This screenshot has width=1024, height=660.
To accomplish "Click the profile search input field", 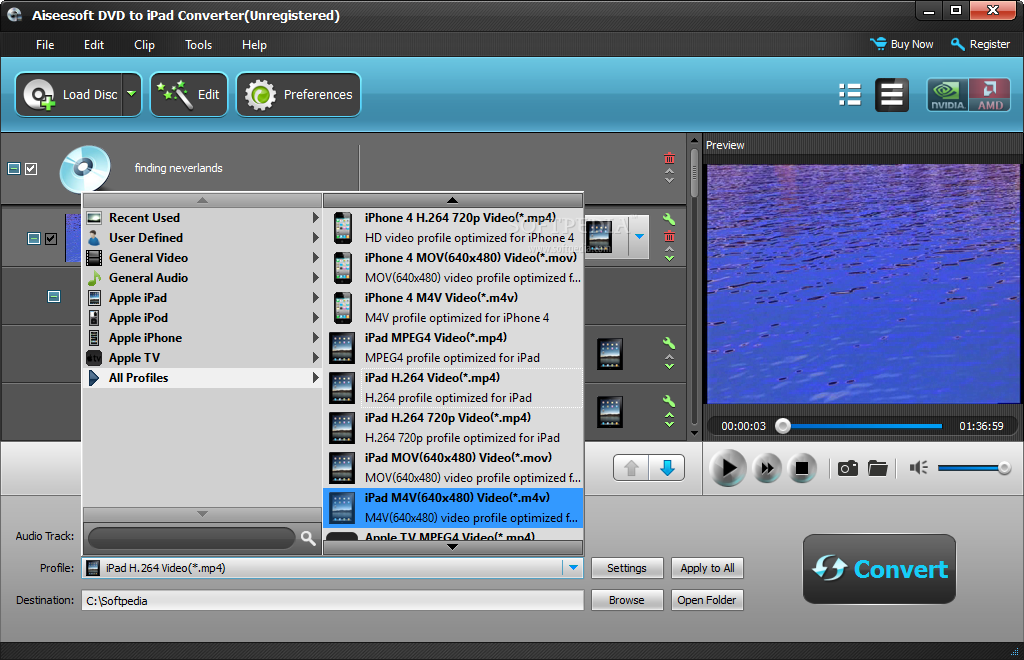I will tap(191, 538).
